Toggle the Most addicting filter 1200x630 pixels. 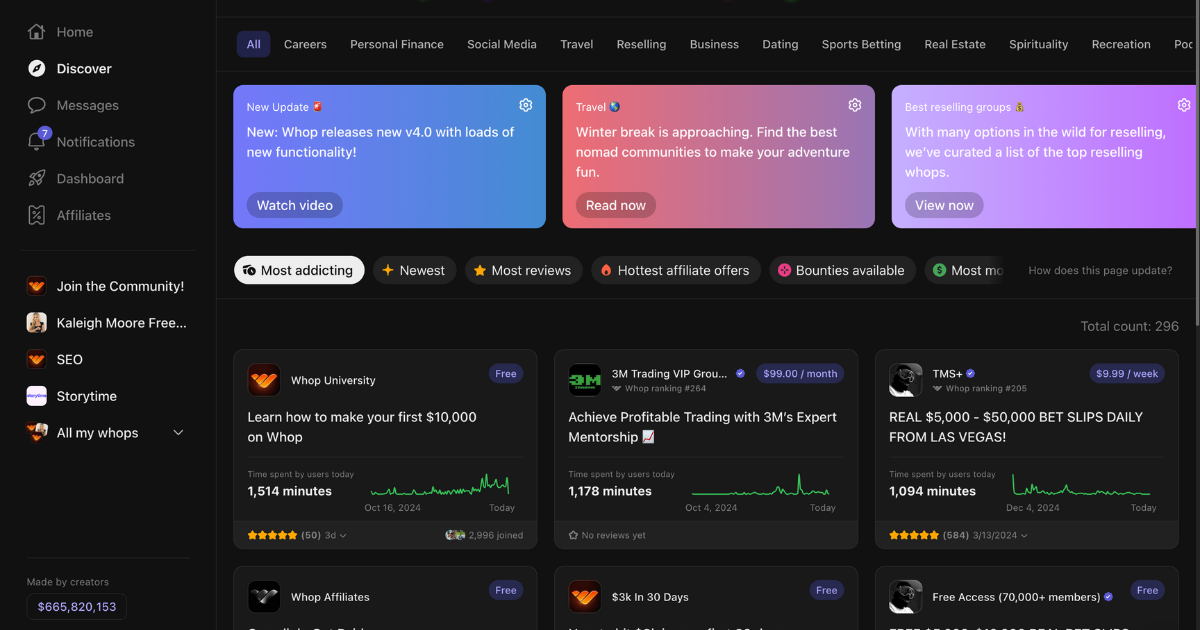[x=299, y=270]
